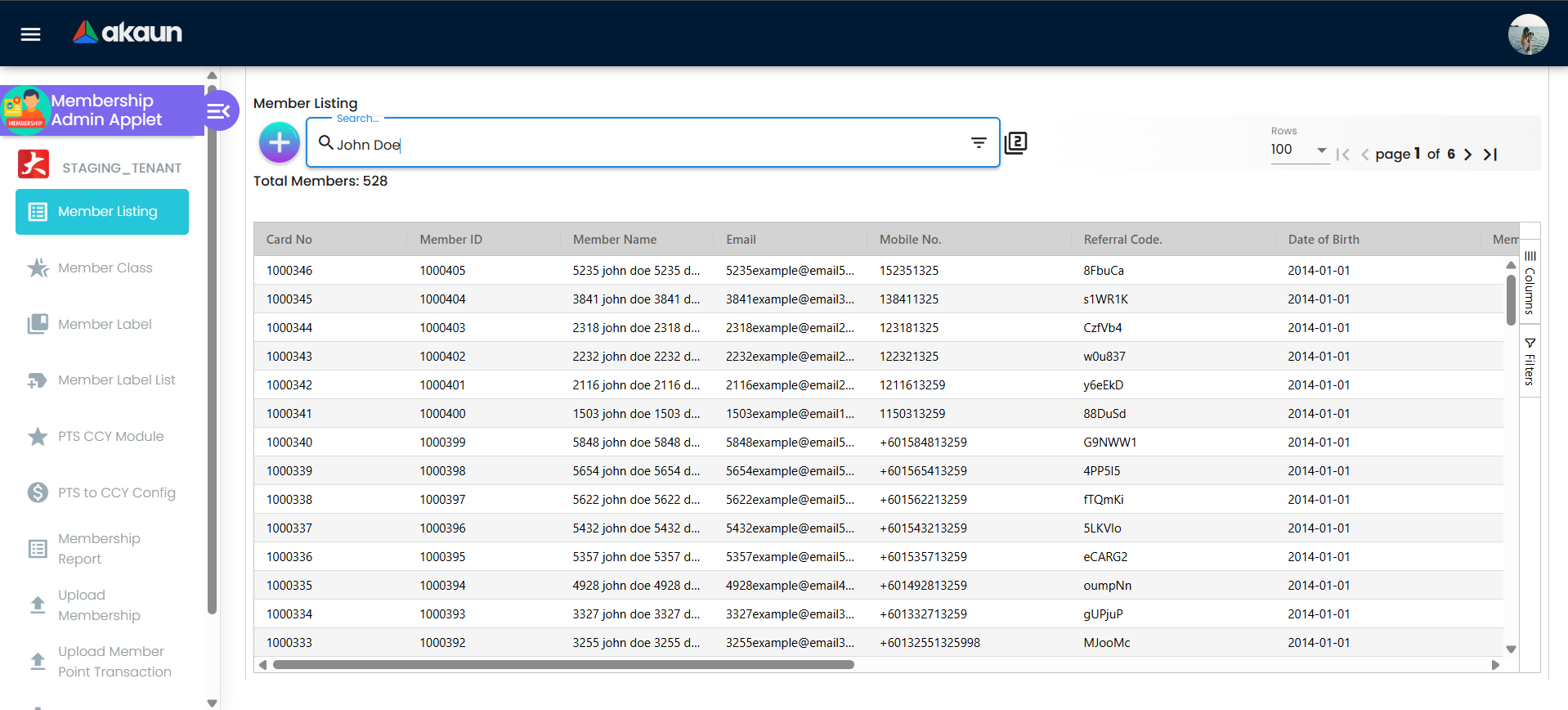Screen dimensions: 1568x710
Task: Click the Member Label icon
Action: tap(38, 324)
